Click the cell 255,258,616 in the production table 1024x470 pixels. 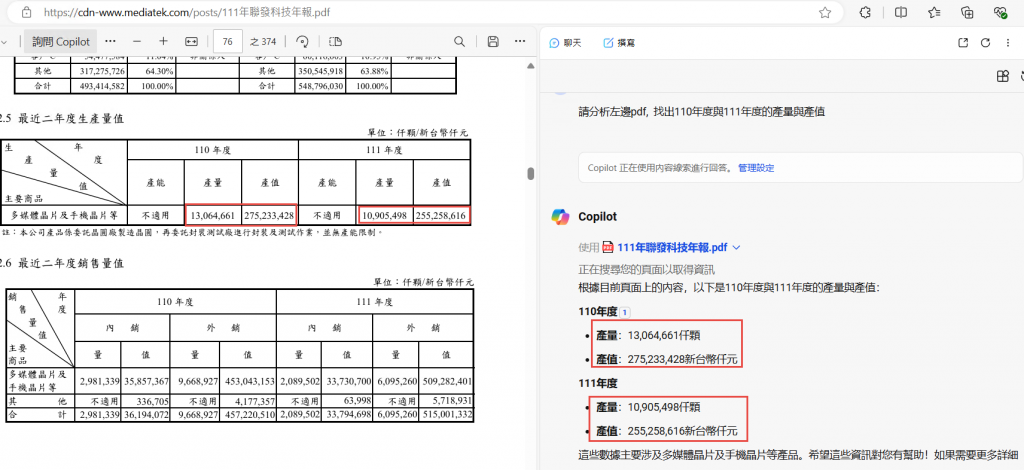click(x=441, y=215)
